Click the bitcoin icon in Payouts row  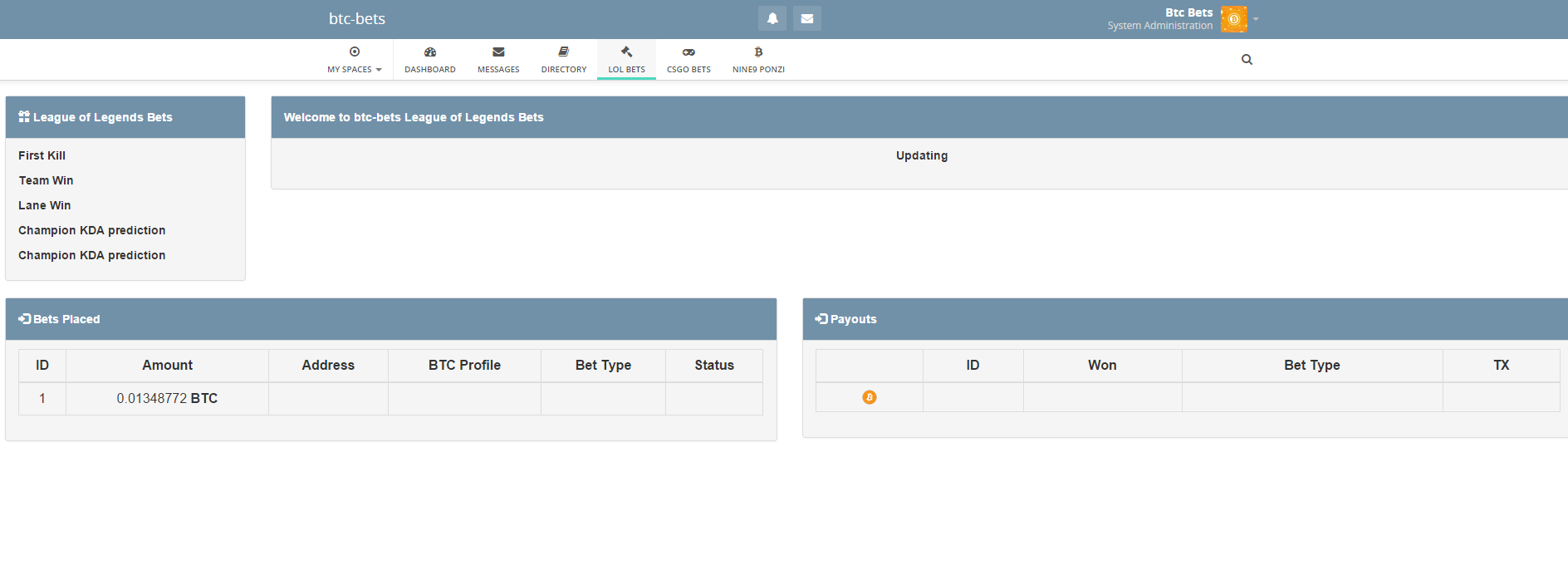tap(870, 397)
